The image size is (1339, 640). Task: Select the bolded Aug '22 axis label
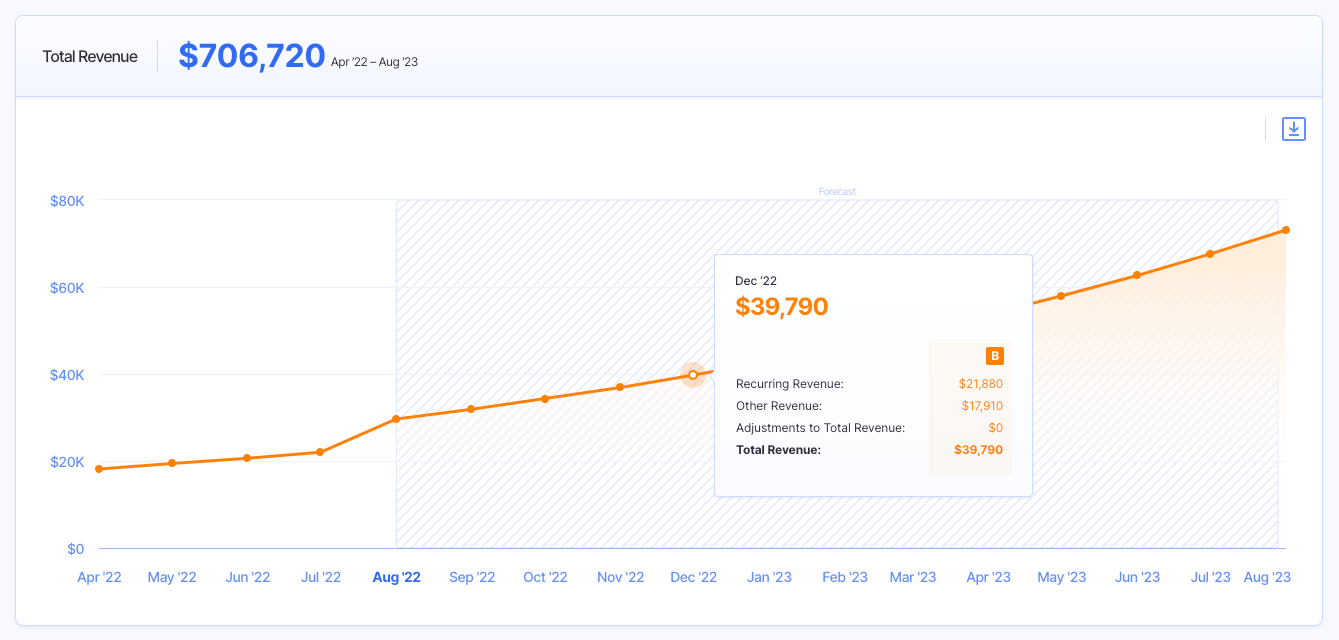click(x=396, y=577)
